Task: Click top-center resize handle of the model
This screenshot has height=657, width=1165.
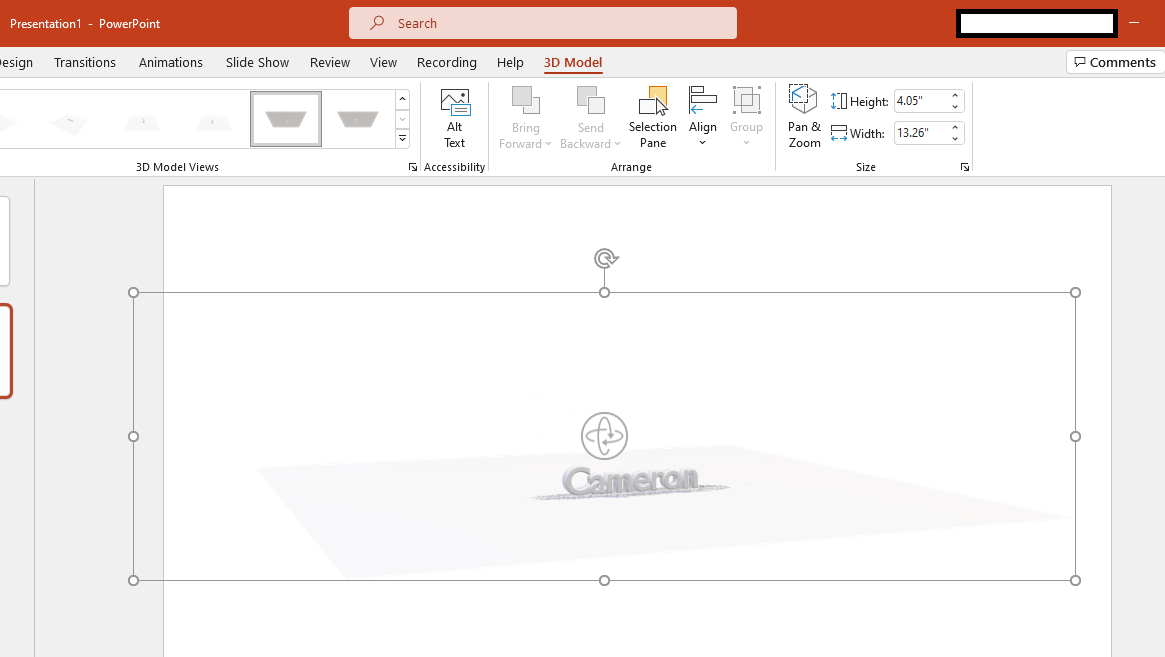Action: coord(604,293)
